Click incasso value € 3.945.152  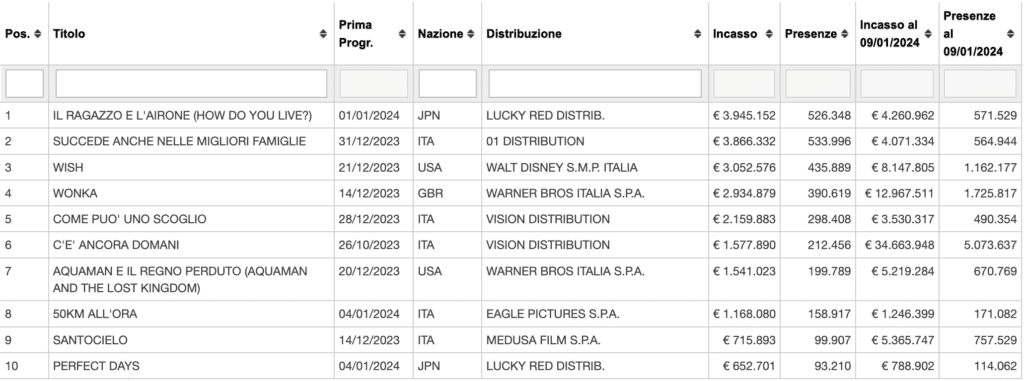[x=744, y=116]
